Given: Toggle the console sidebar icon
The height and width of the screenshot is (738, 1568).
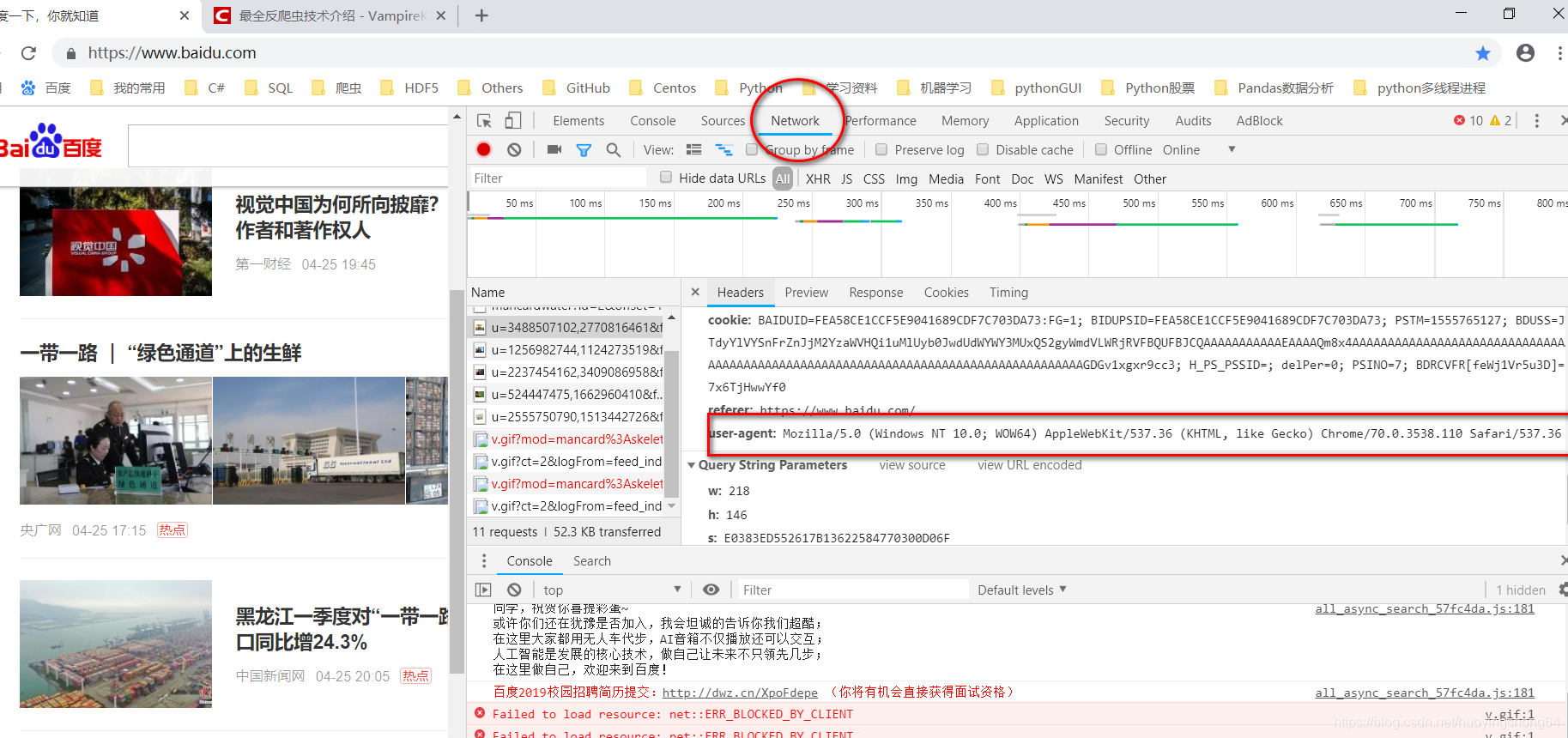Looking at the screenshot, I should (x=483, y=590).
